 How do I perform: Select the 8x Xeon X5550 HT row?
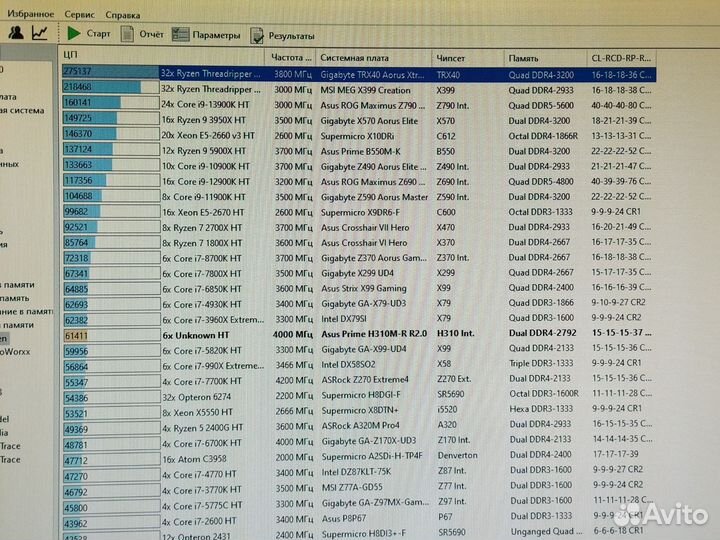[359, 412]
